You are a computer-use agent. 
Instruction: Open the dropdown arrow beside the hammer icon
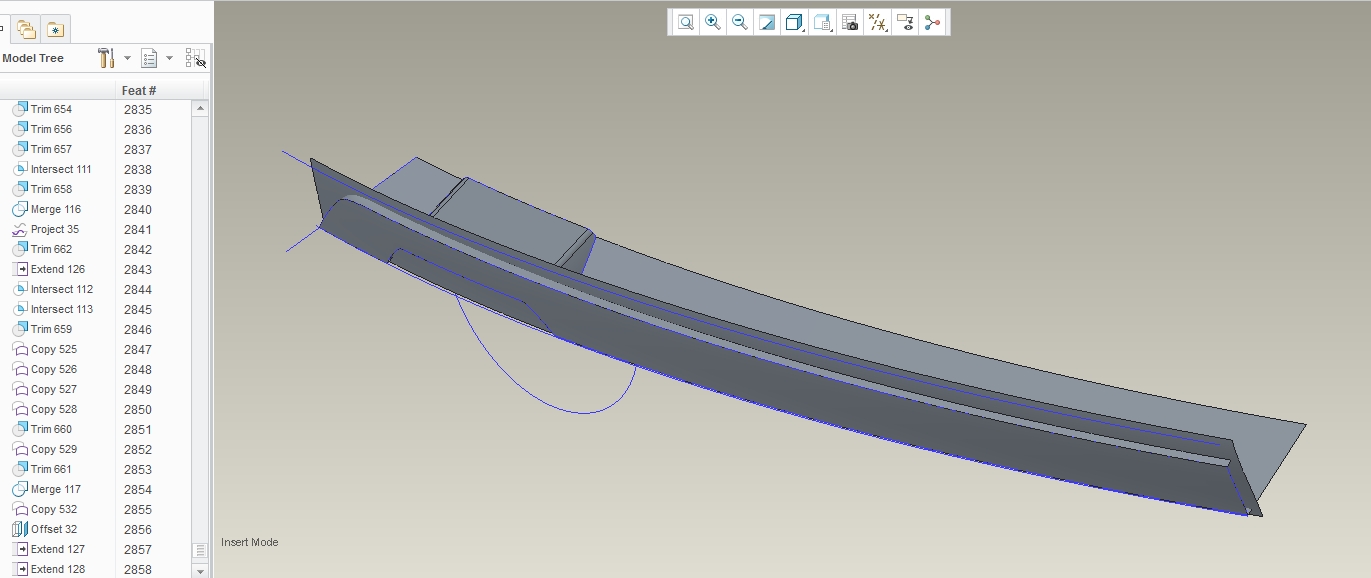coord(127,58)
